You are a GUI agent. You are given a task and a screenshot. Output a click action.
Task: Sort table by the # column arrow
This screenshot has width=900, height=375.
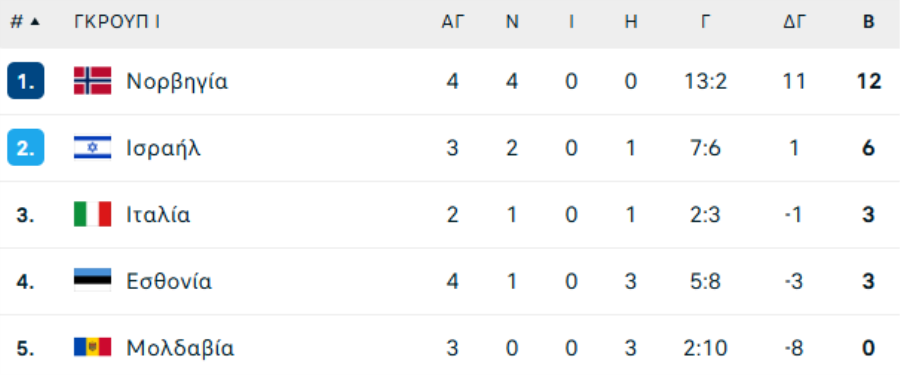[35, 22]
